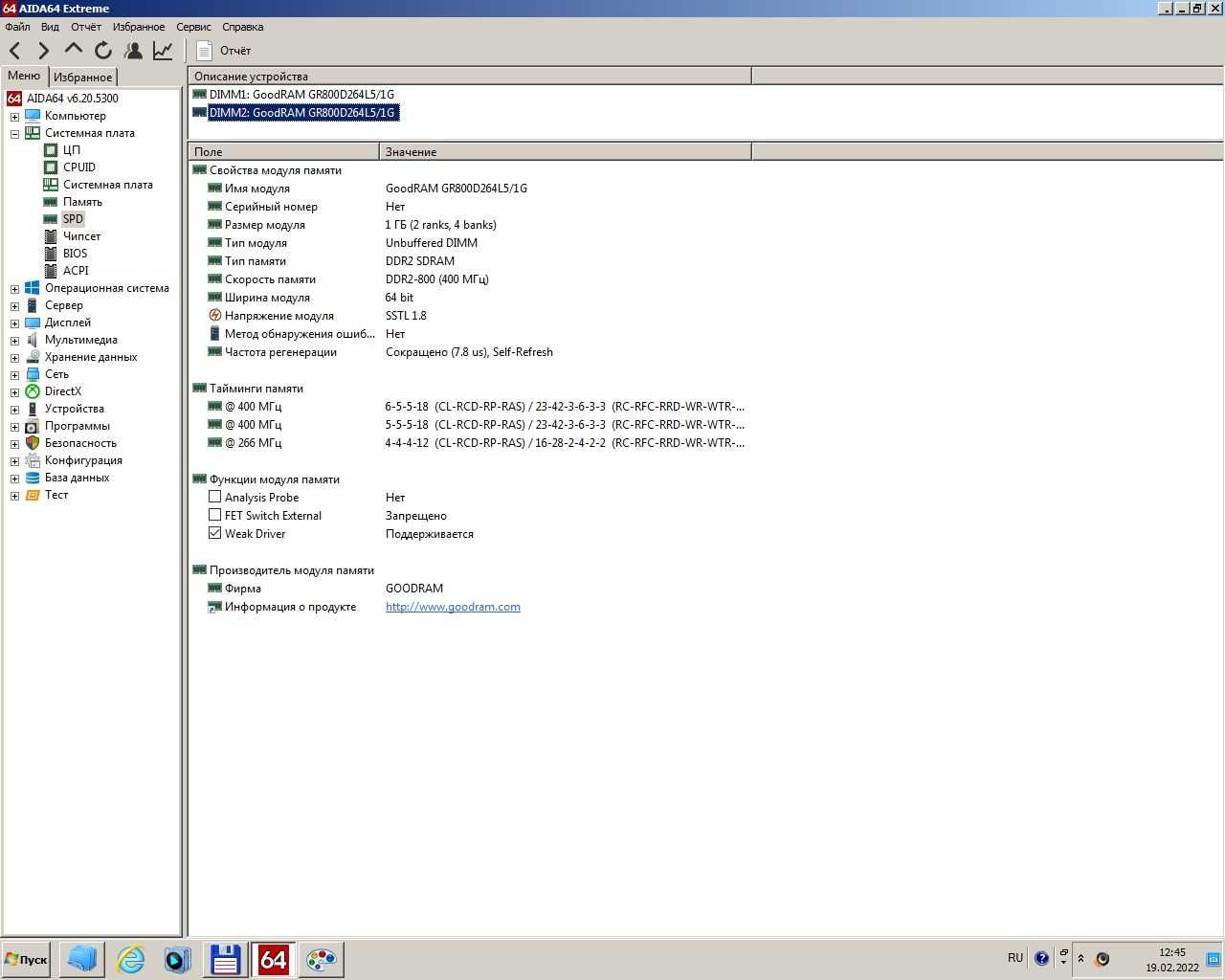Screen dimensions: 1225x980
Task: Refresh the current page via toolbar
Action: [102, 51]
